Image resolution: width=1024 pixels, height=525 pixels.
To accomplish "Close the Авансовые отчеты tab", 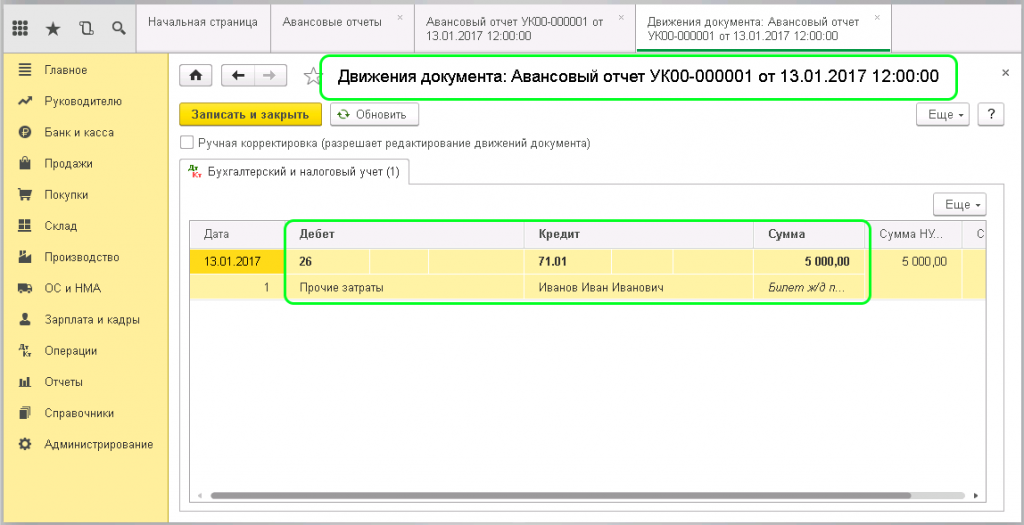I will (x=400, y=17).
